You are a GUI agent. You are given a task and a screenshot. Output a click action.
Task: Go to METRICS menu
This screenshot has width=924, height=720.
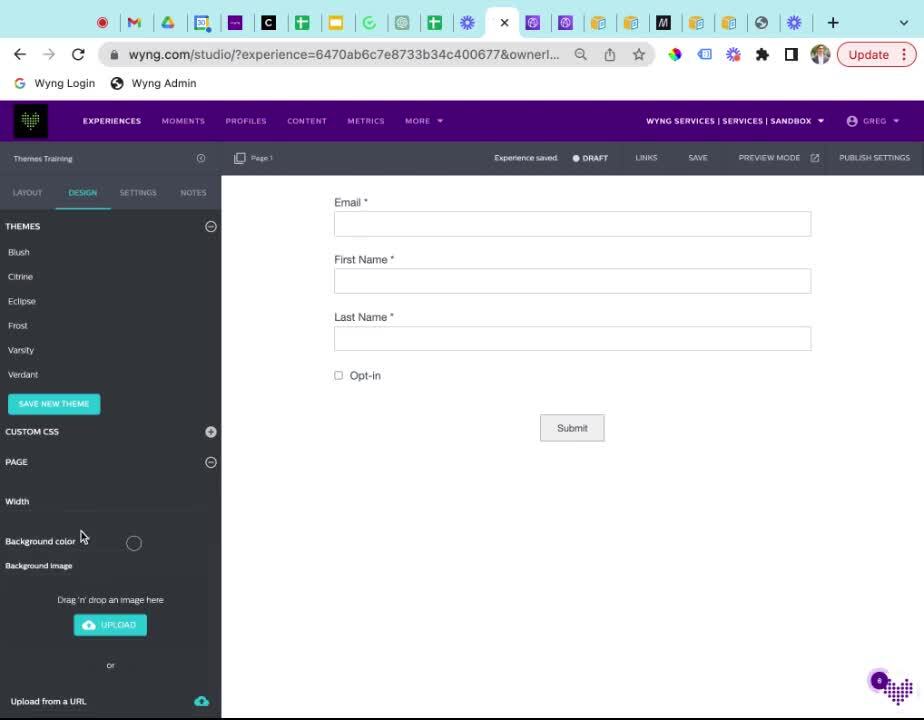tap(366, 121)
